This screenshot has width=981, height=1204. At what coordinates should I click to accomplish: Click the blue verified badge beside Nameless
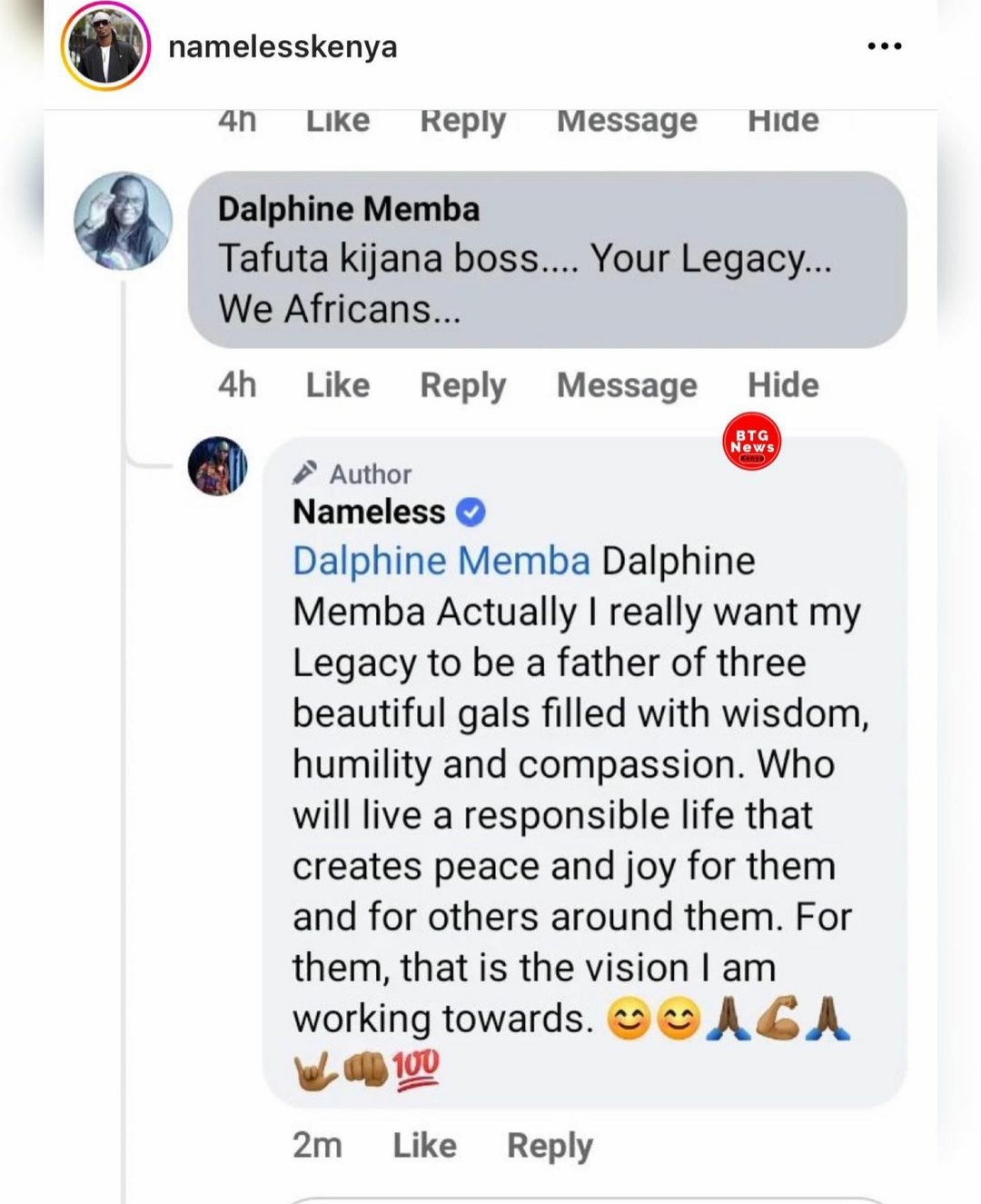470,512
